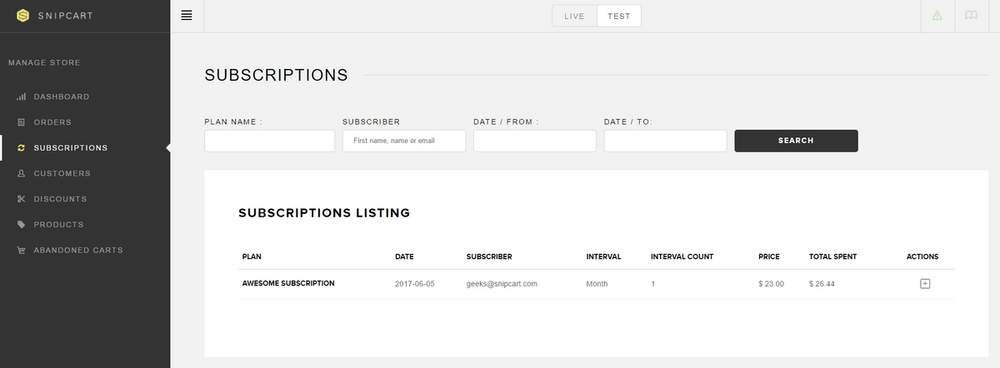Image resolution: width=1000 pixels, height=368 pixels.
Task: Click the Date / To field
Action: pyautogui.click(x=665, y=141)
